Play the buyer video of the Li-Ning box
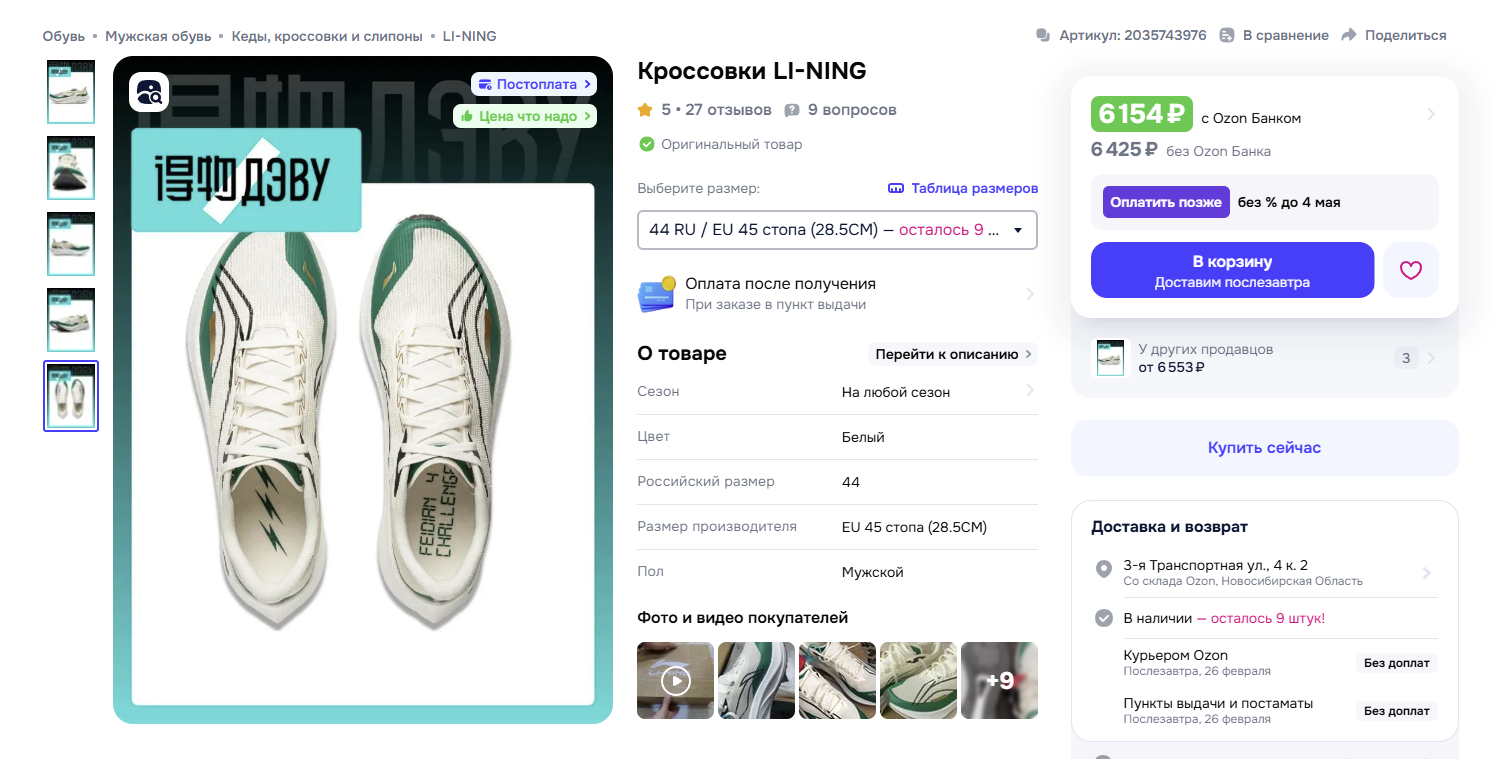Image resolution: width=1493 pixels, height=759 pixels. coord(676,681)
